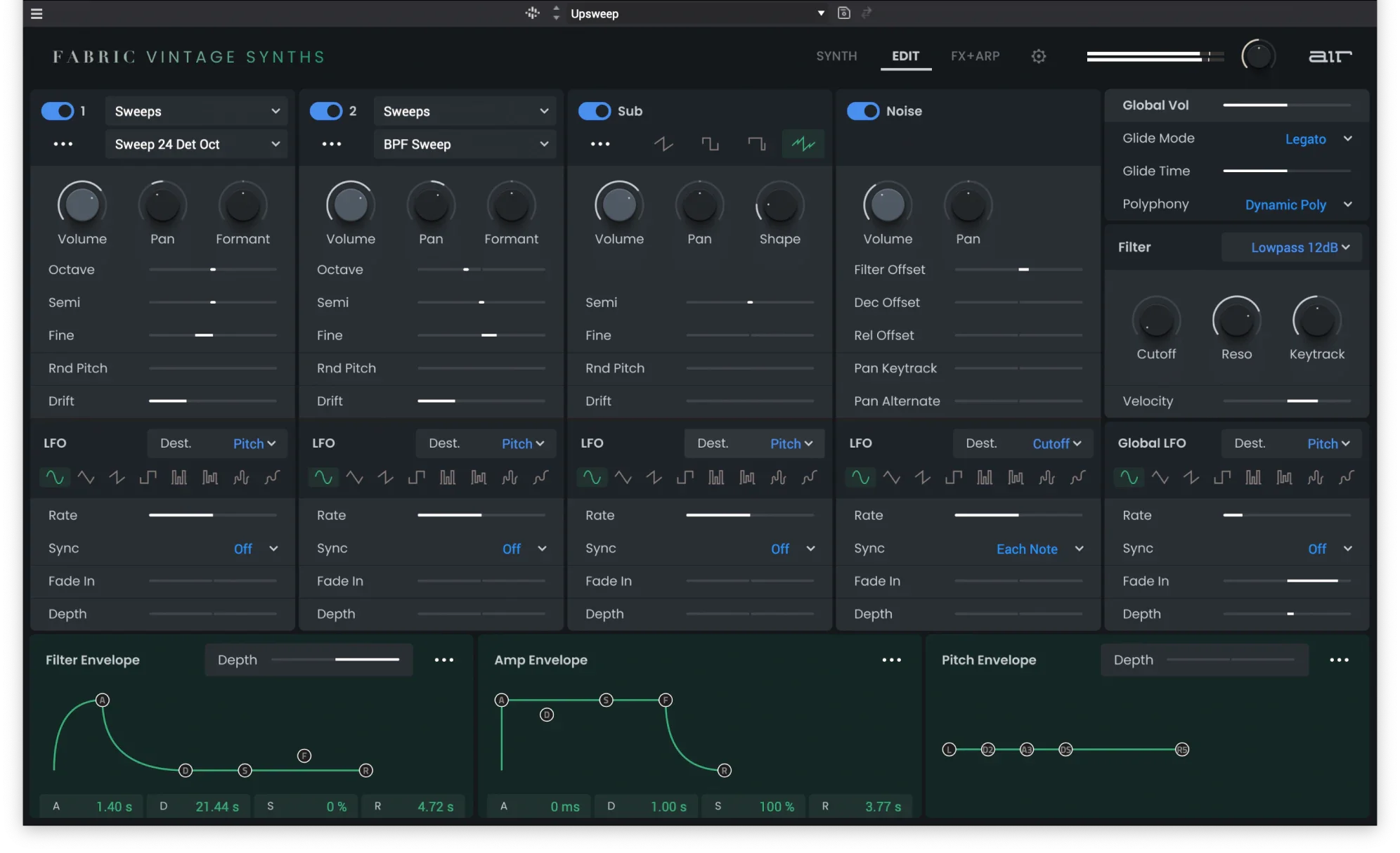Open settings gear icon
This screenshot has height=853, width=1400.
click(x=1039, y=56)
